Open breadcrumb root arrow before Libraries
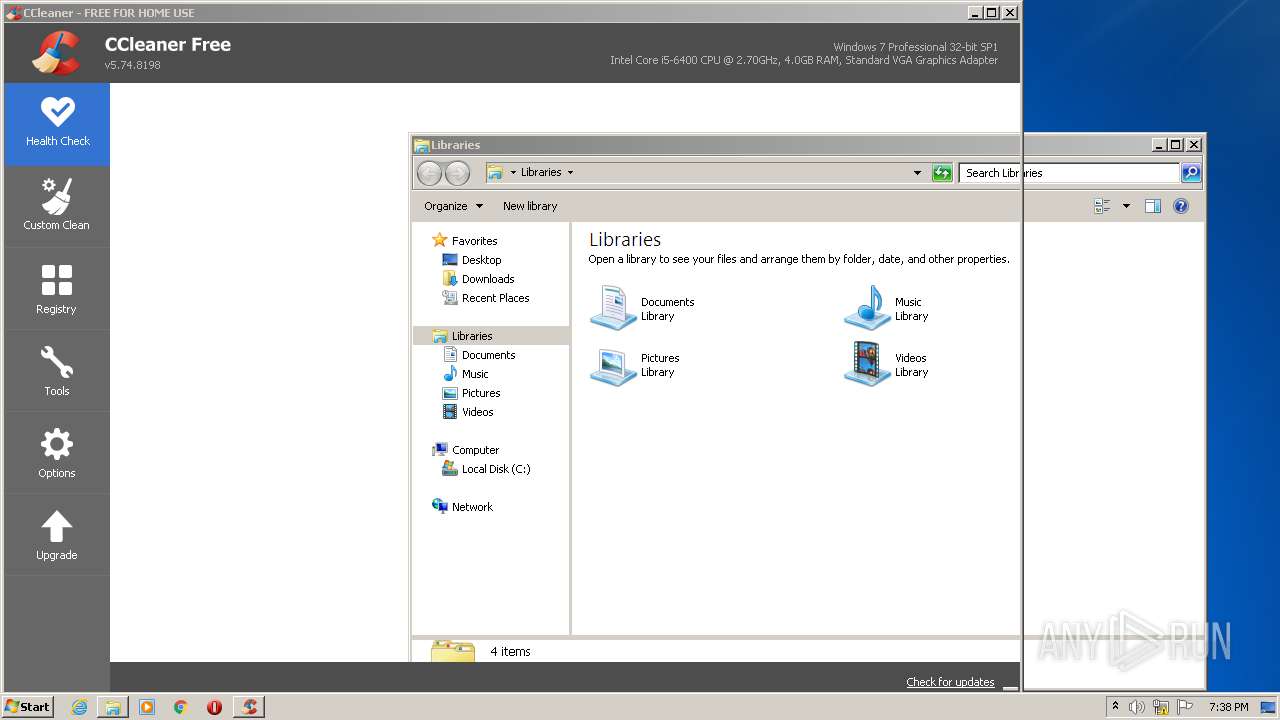The height and width of the screenshot is (720, 1280). (x=513, y=173)
